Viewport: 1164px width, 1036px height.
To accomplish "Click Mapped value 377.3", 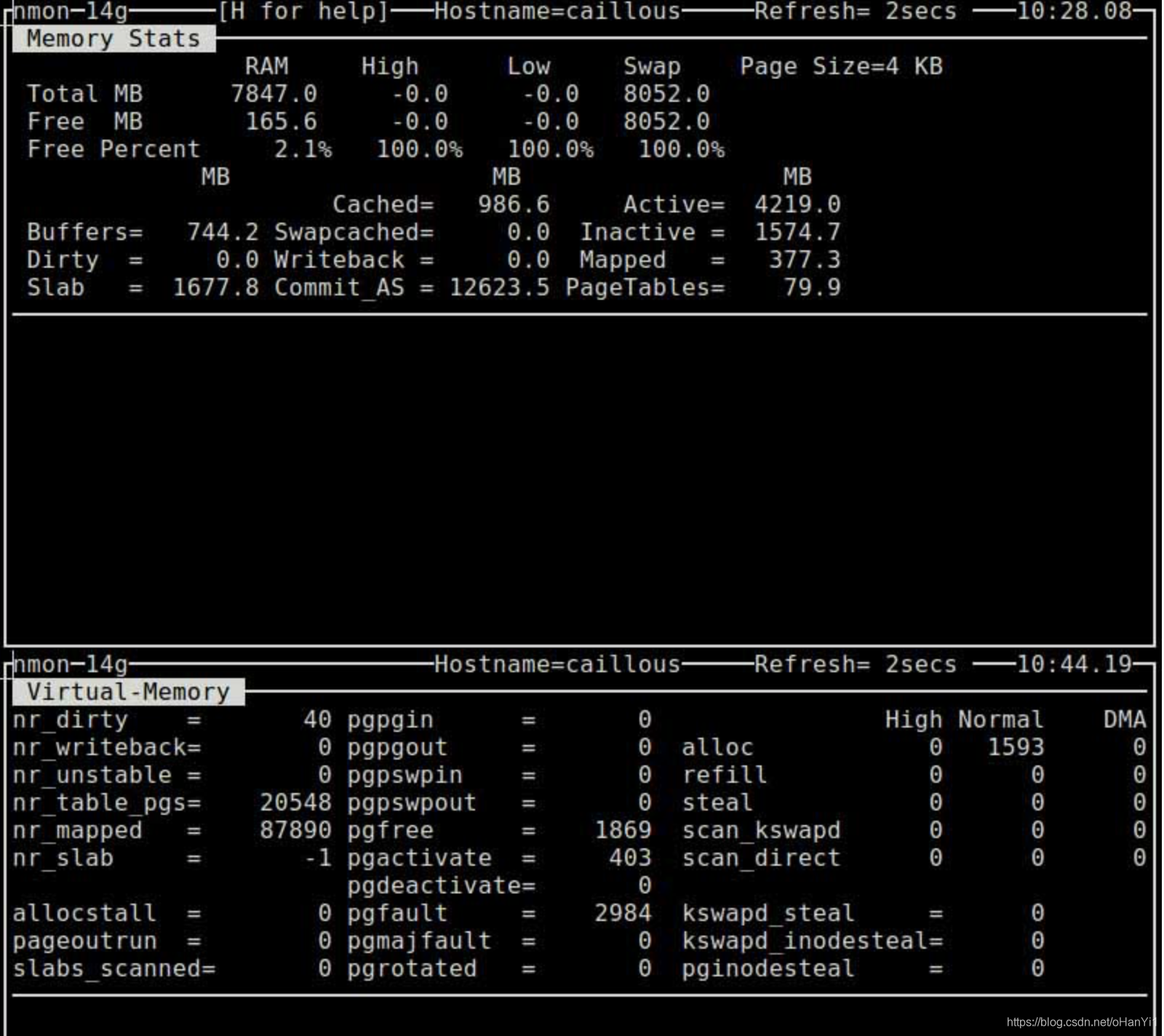I will 805,260.
